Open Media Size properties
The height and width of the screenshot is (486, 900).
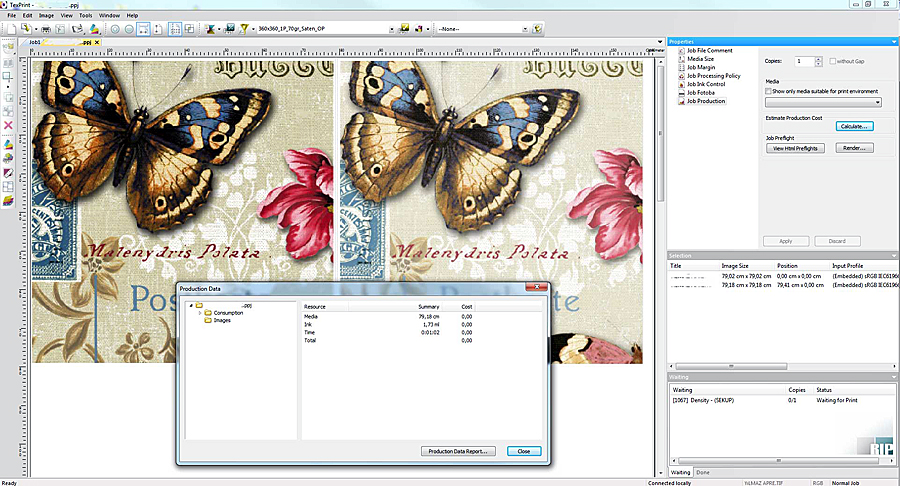click(700, 59)
